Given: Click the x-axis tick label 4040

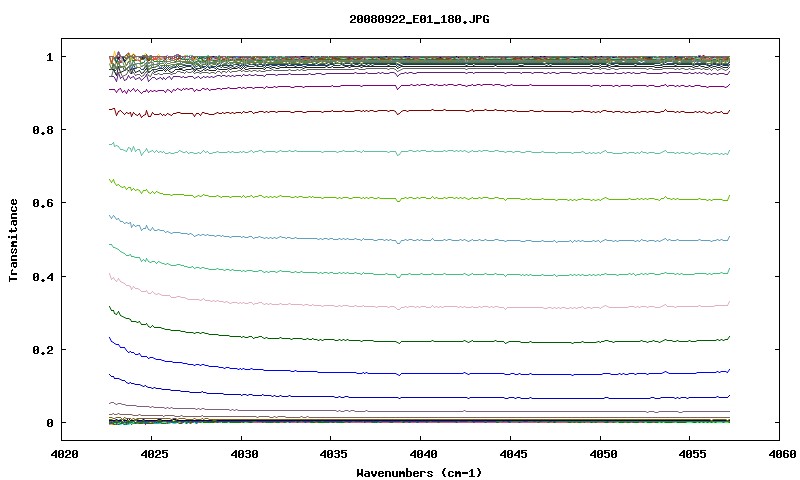Looking at the screenshot, I should [423, 454].
